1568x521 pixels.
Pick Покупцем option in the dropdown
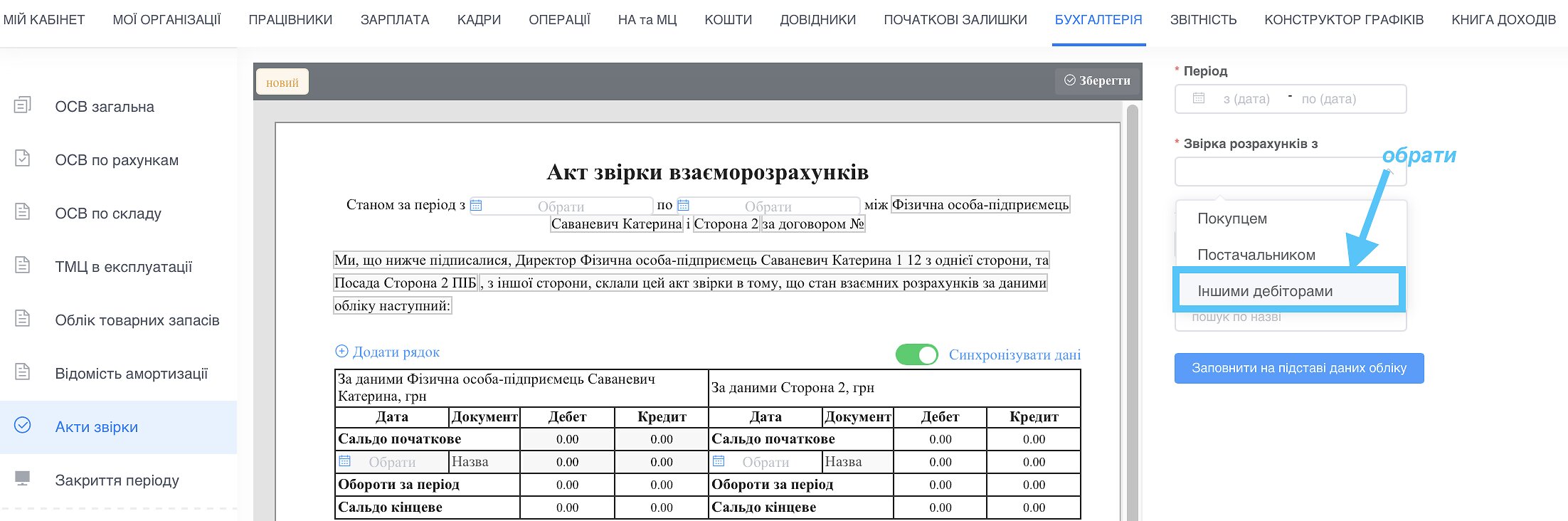point(1232,219)
